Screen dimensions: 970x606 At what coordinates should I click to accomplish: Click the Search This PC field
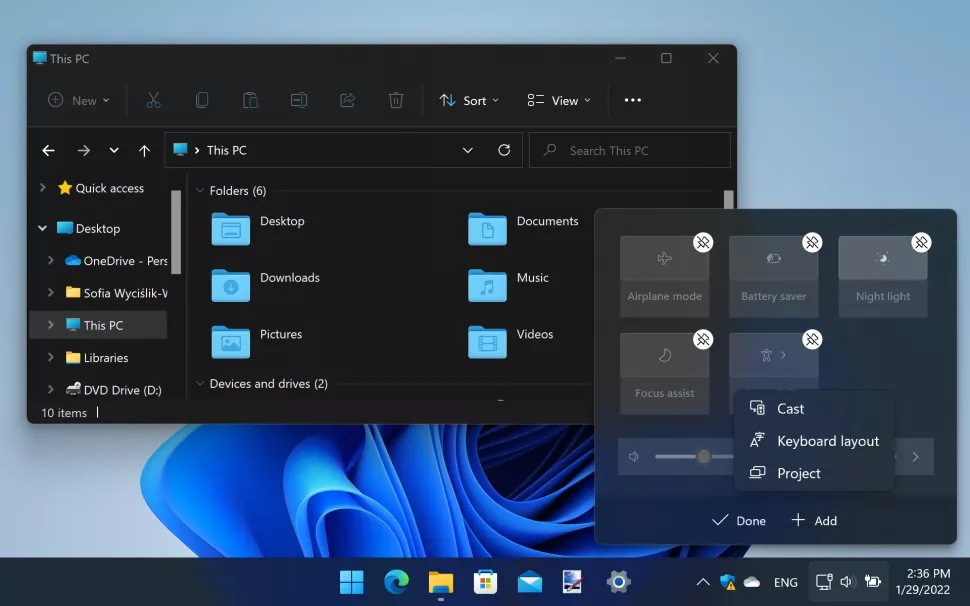[x=630, y=150]
